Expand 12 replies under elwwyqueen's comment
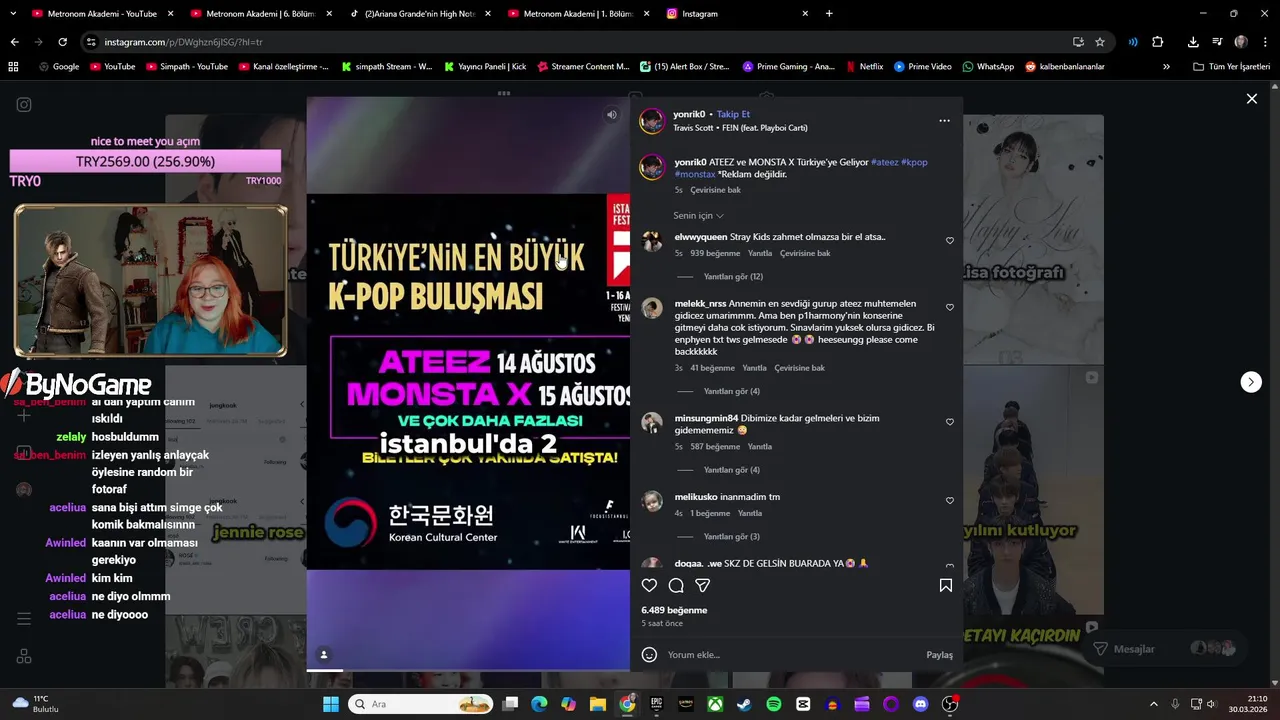The width and height of the screenshot is (1280, 720). click(733, 277)
